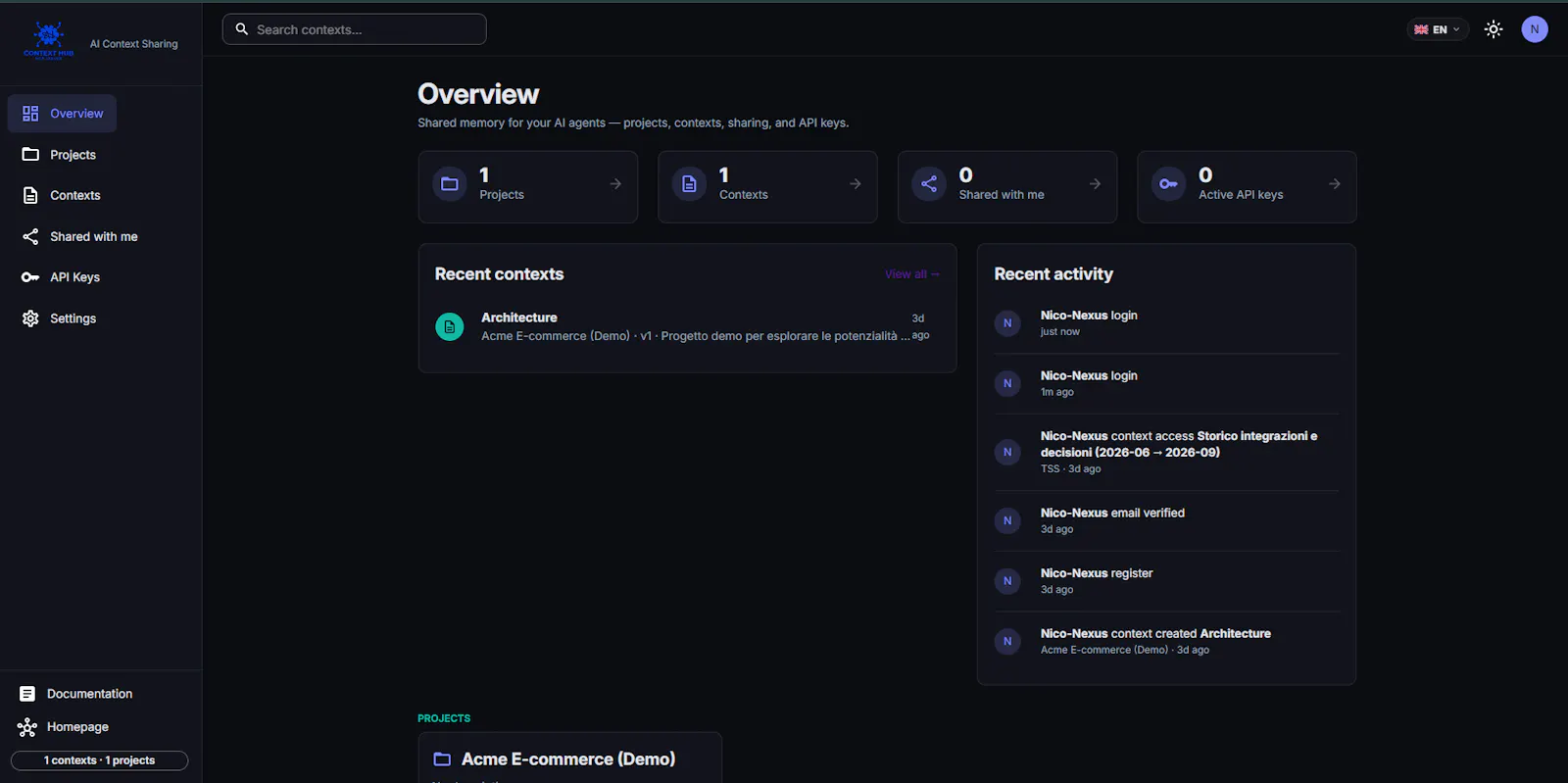Click the Nico-Nexus email verified activity
The height and width of the screenshot is (783, 1568).
[x=1166, y=520]
